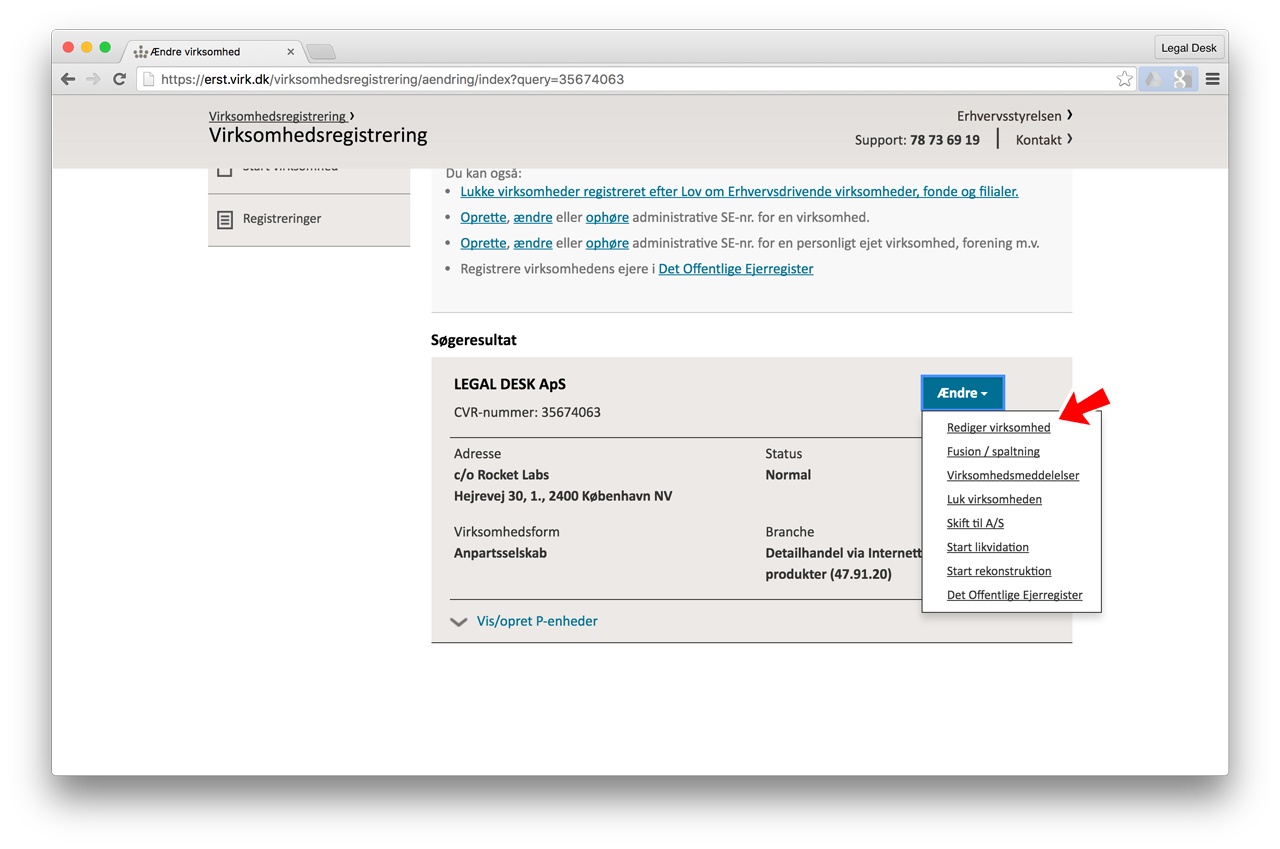The image size is (1280, 849).
Task: Click the Anpartsselskab value
Action: pyautogui.click(x=500, y=553)
